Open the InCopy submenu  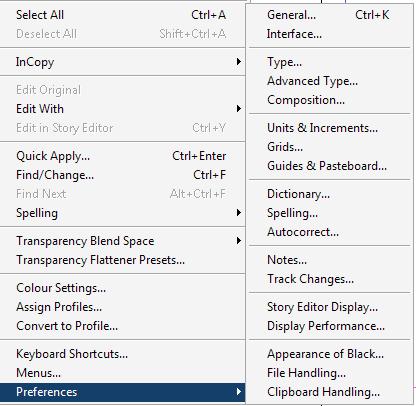click(x=122, y=62)
